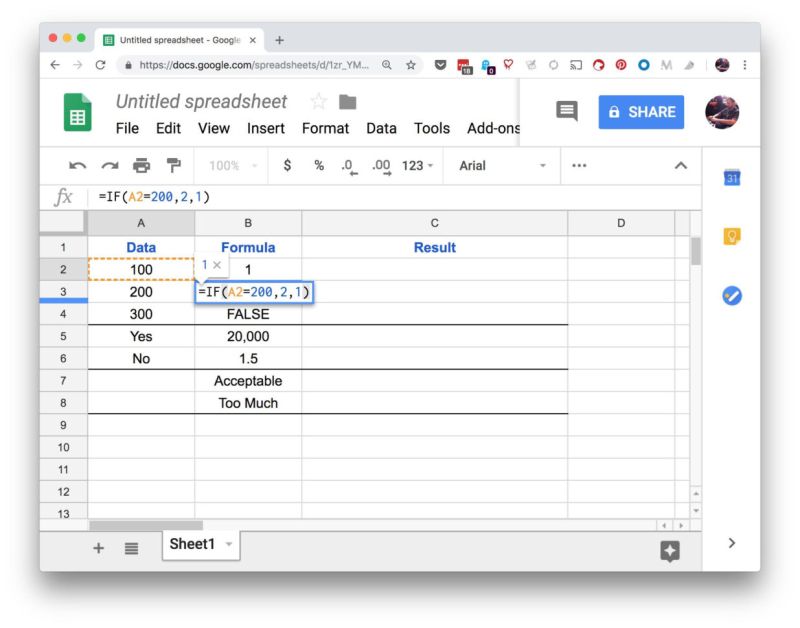The width and height of the screenshot is (800, 628).
Task: Open Google Keep side panel
Action: [731, 237]
